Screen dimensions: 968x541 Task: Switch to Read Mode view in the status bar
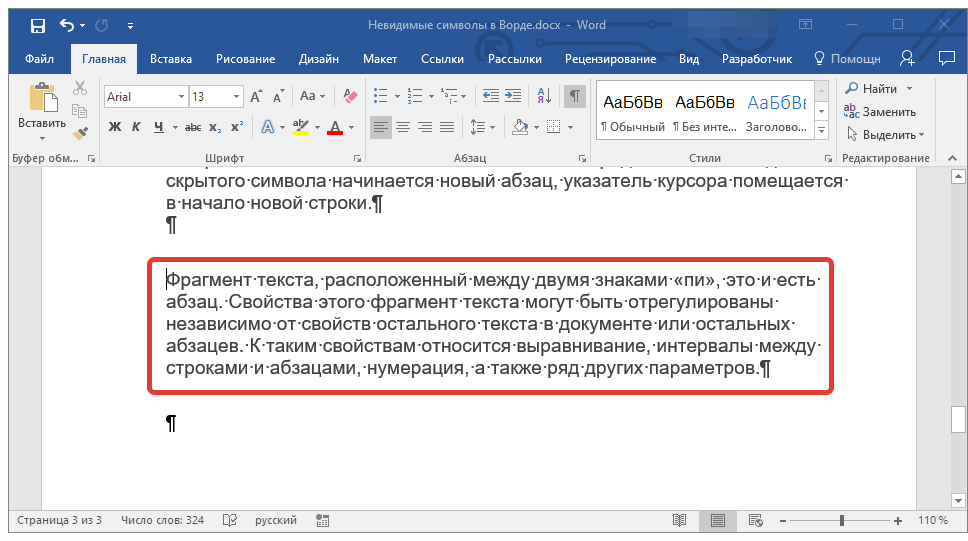pos(680,521)
